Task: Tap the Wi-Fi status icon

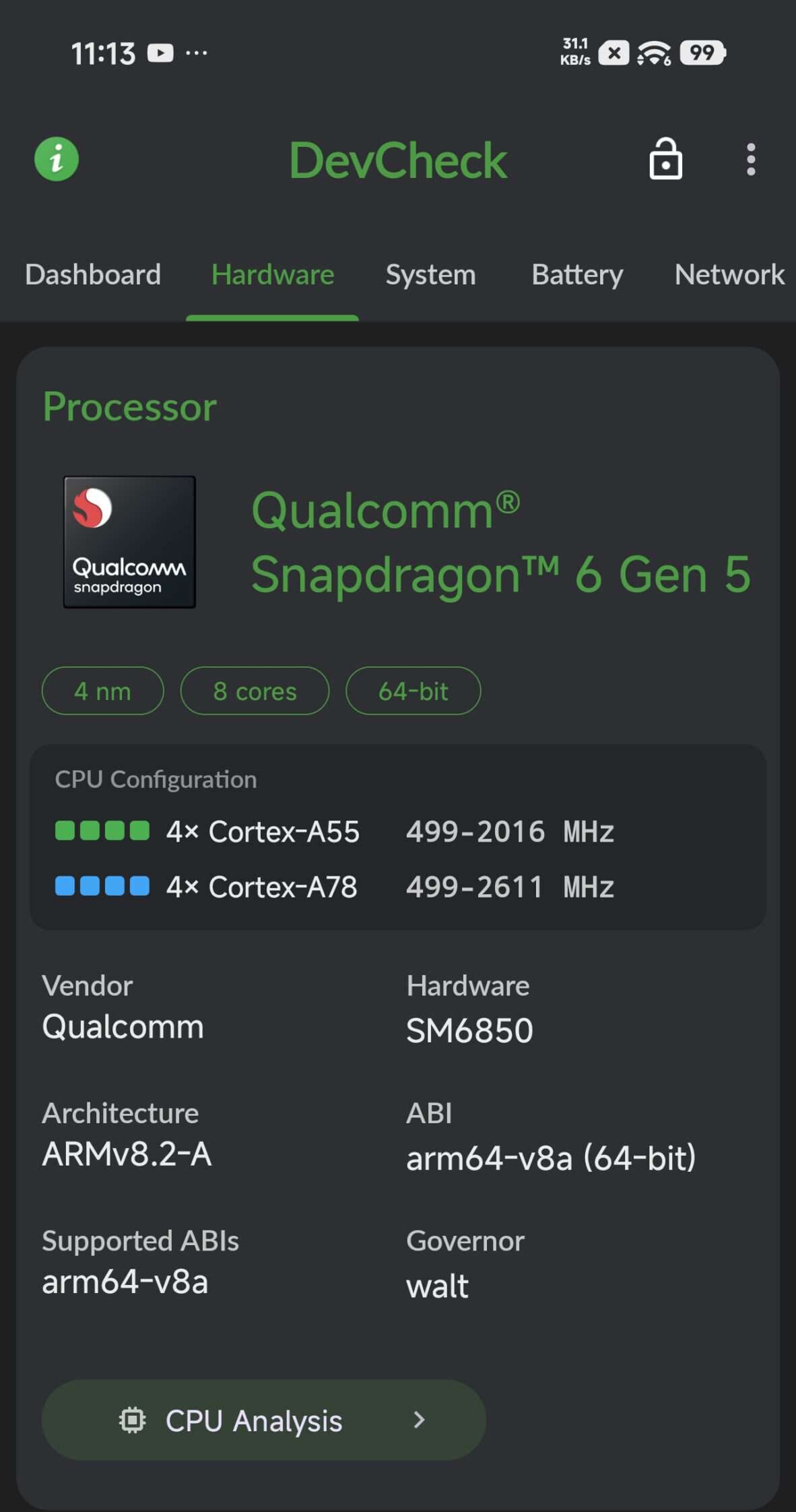Action: (x=653, y=53)
